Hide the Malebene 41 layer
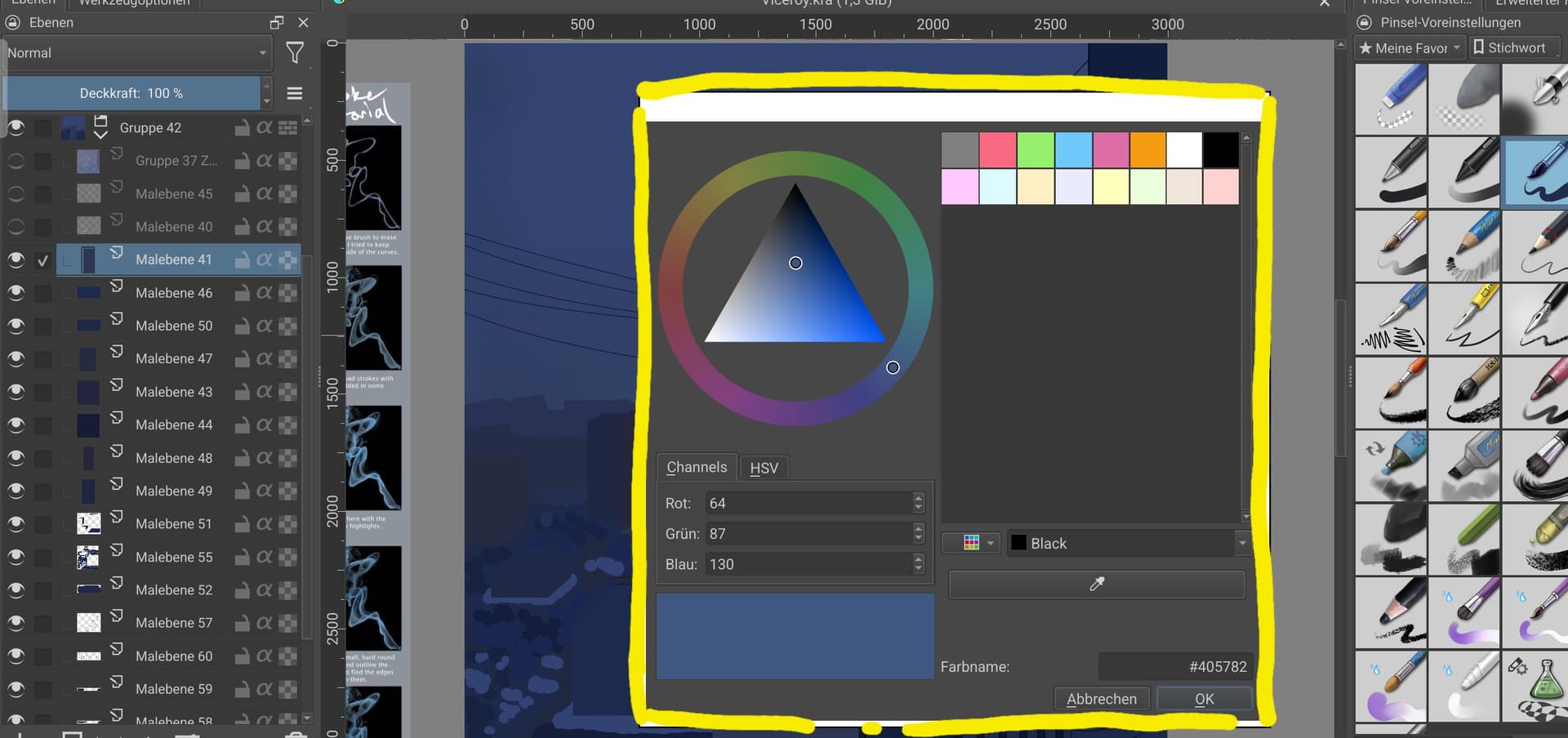The height and width of the screenshot is (738, 1568). pyautogui.click(x=16, y=260)
